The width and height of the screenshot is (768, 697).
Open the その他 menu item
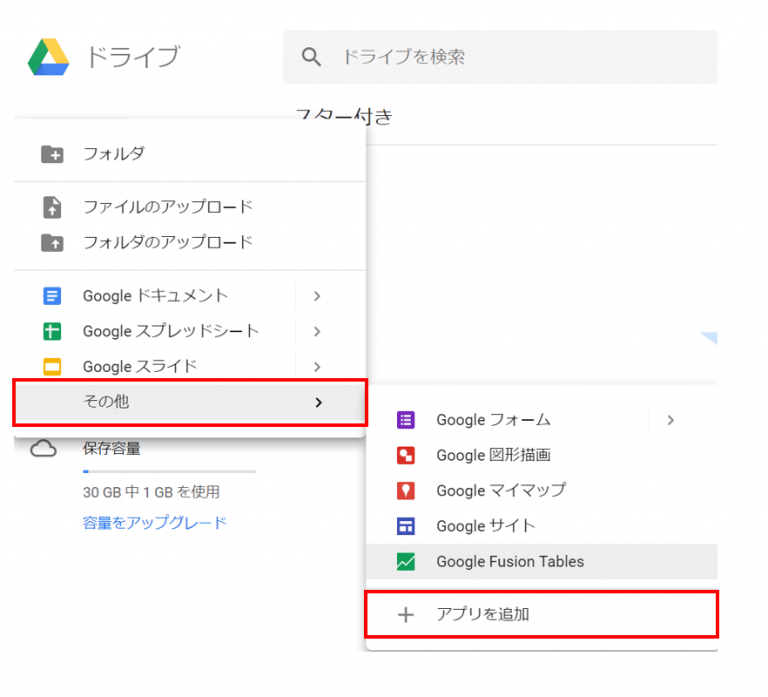(x=190, y=402)
